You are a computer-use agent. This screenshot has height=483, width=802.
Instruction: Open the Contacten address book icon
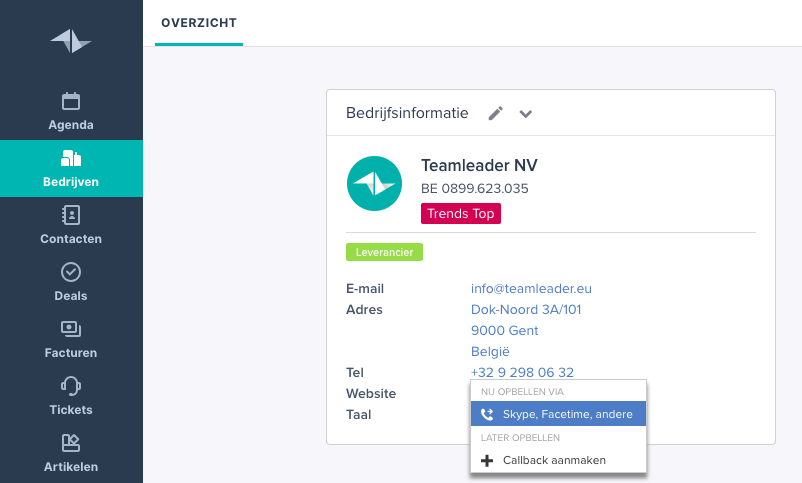pyautogui.click(x=71, y=215)
